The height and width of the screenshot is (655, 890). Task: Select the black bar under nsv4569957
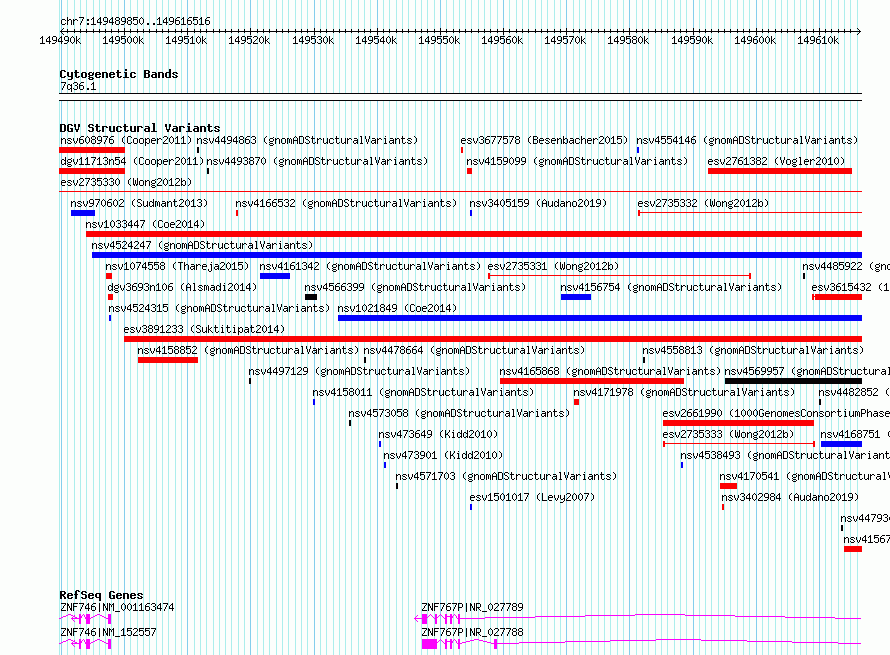point(794,381)
